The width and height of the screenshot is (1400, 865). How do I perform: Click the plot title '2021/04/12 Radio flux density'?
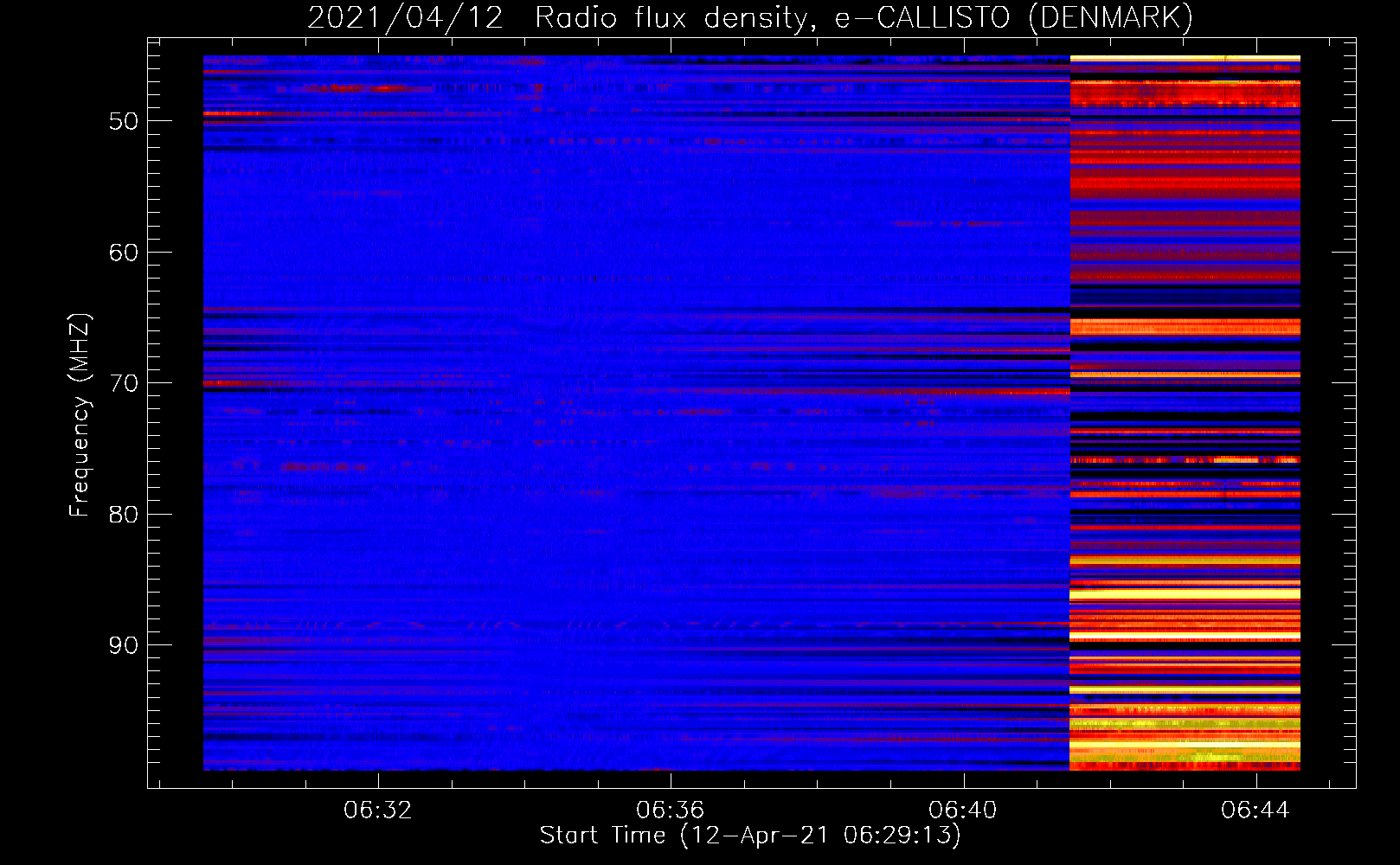pos(562,18)
